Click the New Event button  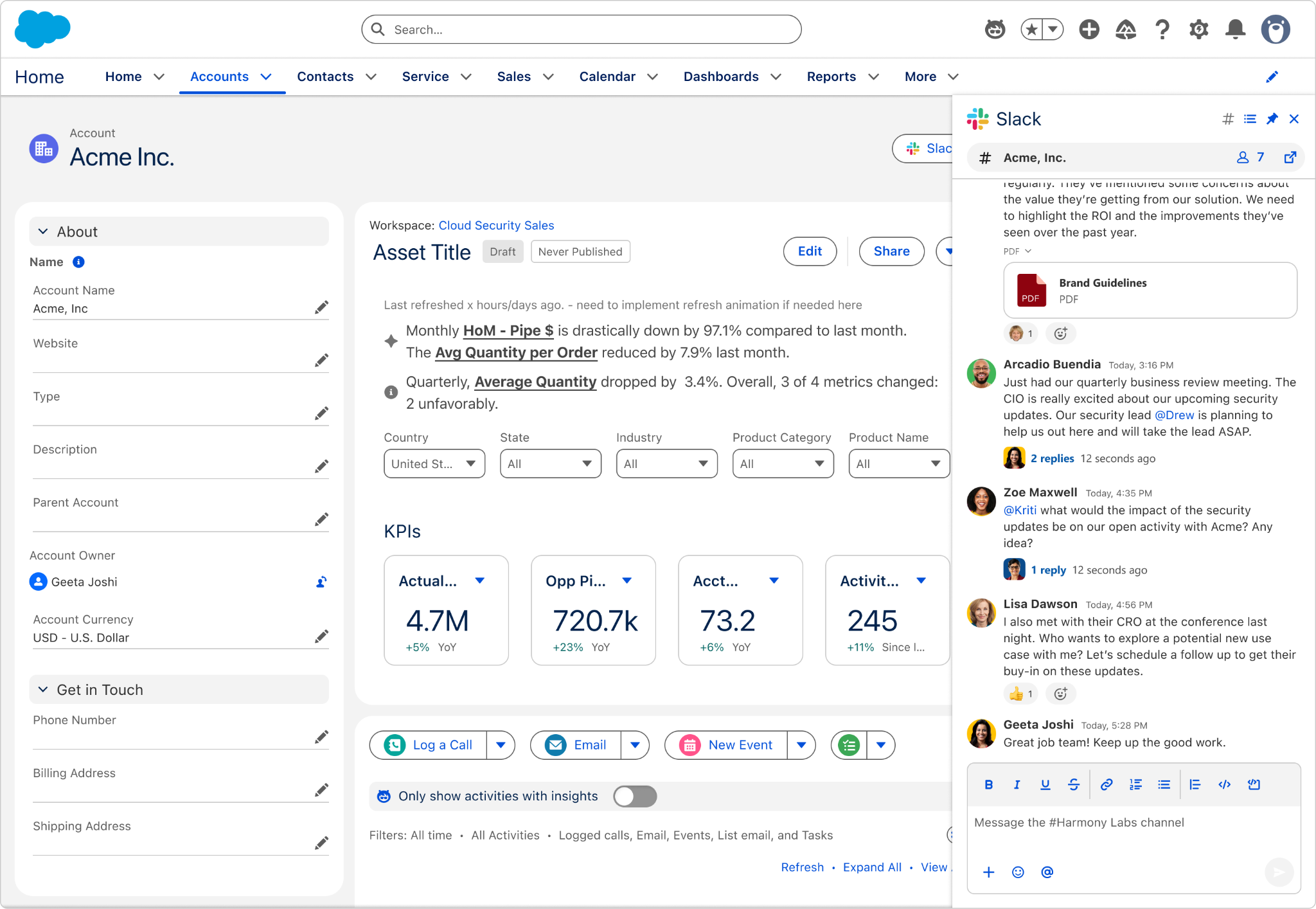725,745
